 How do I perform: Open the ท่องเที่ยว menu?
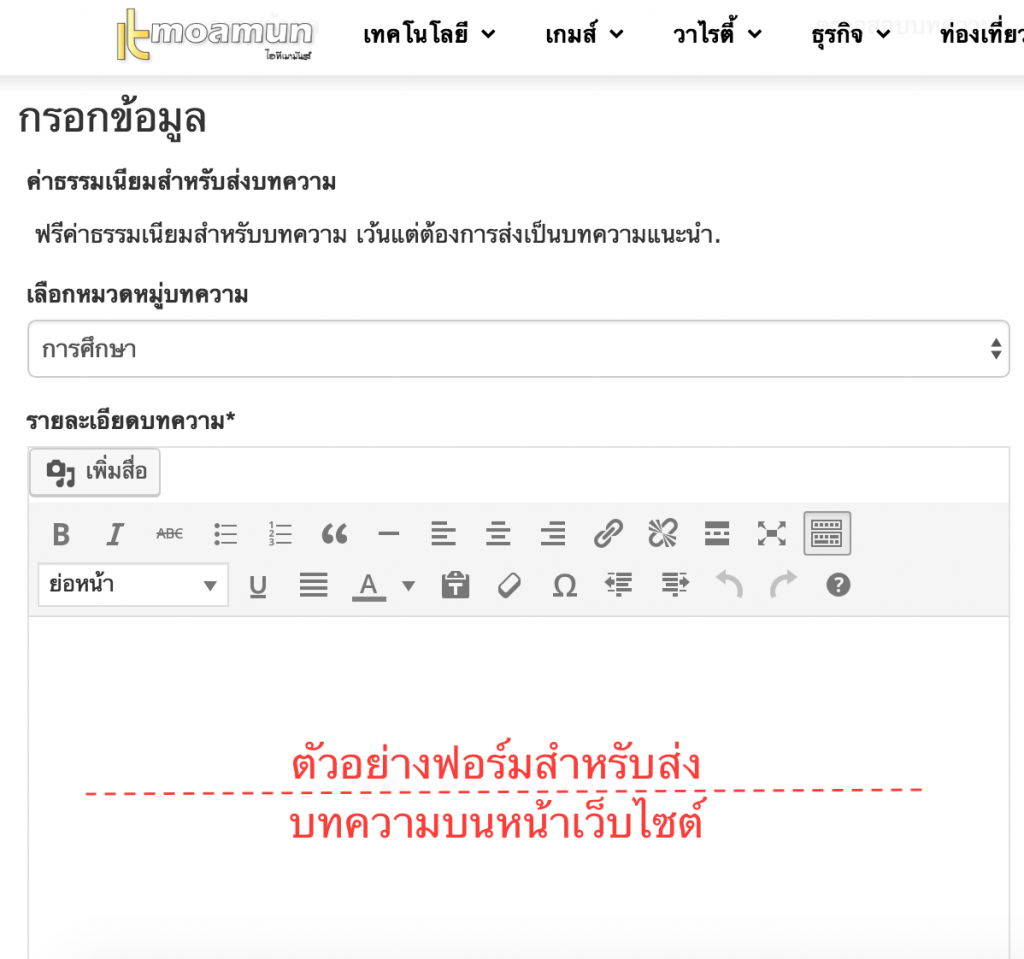pyautogui.click(x=982, y=34)
